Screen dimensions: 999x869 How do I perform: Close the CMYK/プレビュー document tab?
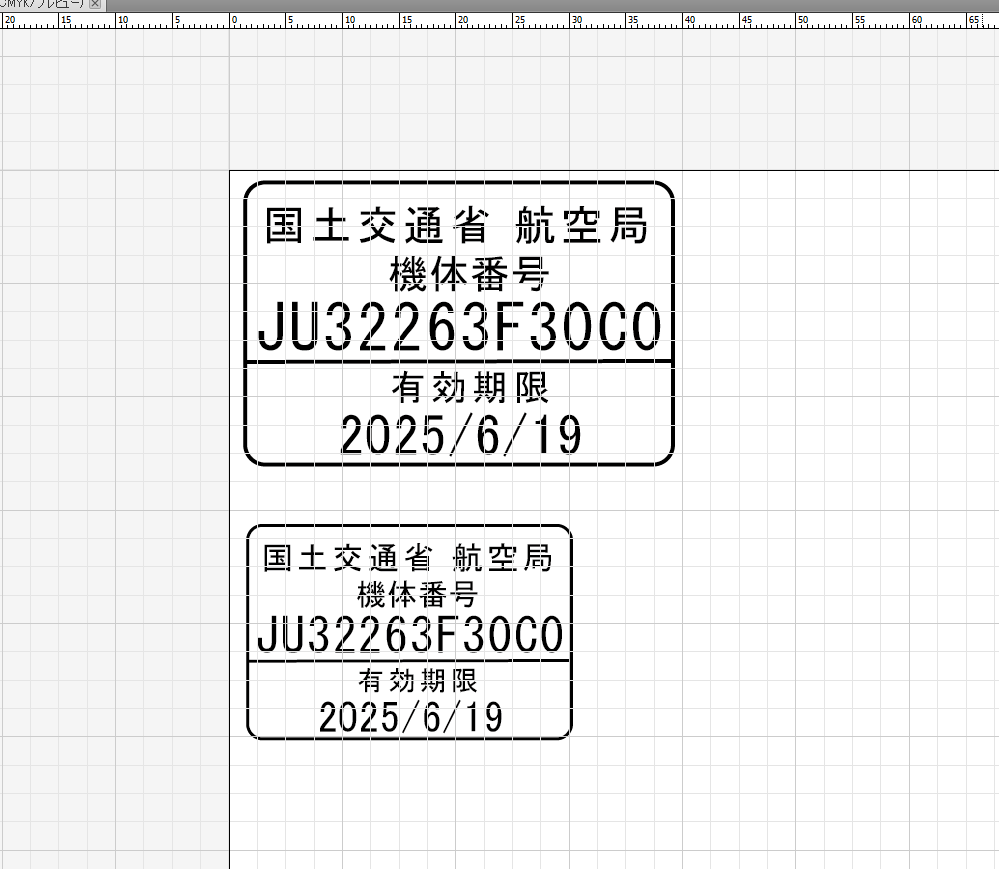(x=95, y=4)
